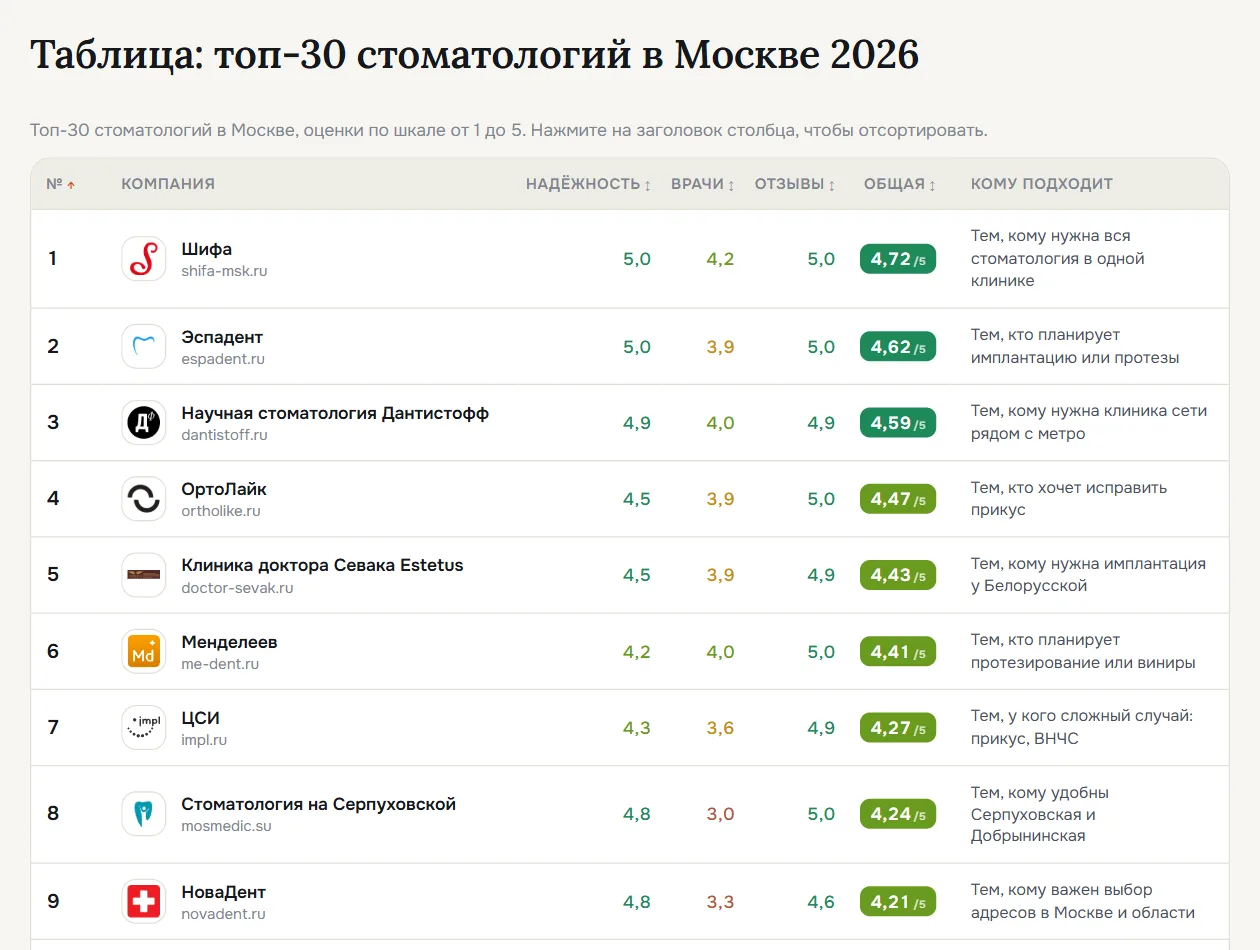Click the Эспадент company name

(x=222, y=337)
